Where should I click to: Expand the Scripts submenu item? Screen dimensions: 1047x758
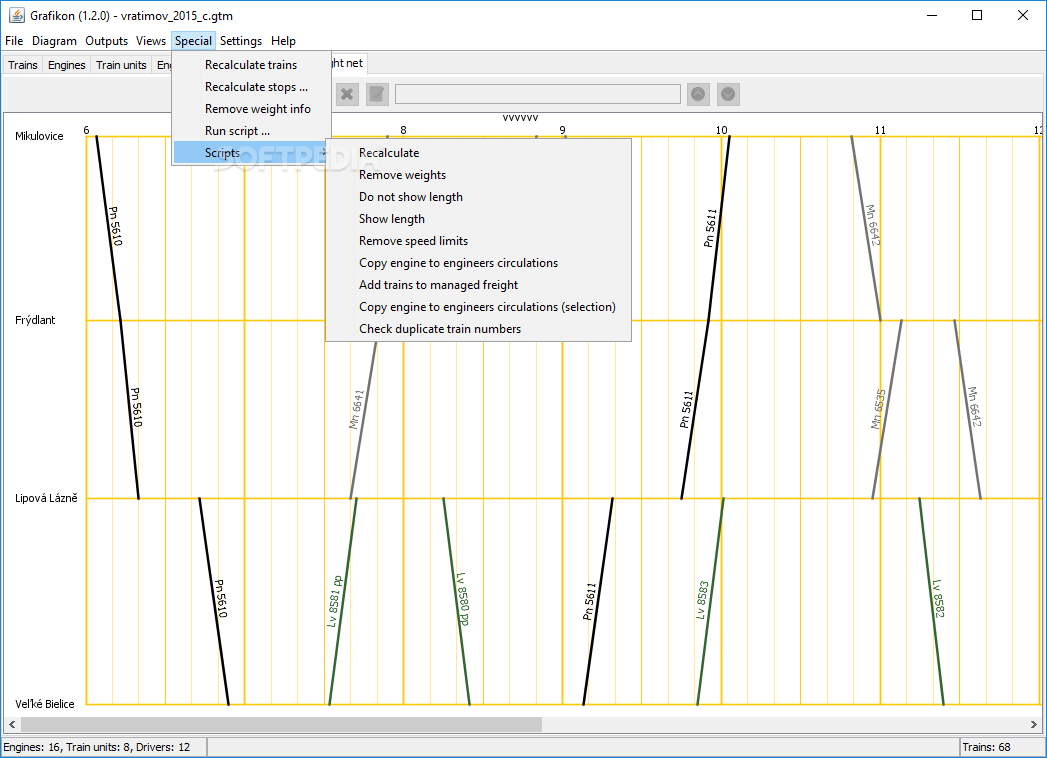[251, 153]
